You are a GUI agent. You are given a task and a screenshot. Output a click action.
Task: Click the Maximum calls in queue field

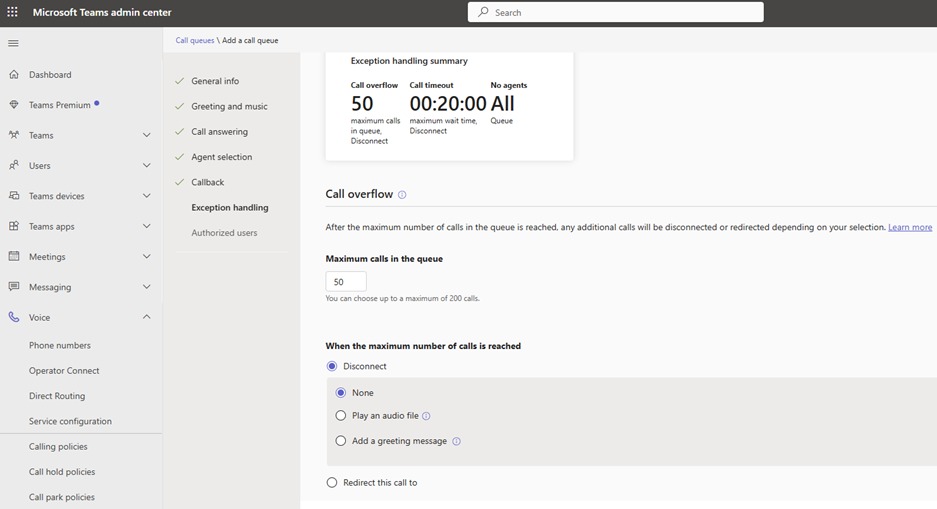(346, 282)
